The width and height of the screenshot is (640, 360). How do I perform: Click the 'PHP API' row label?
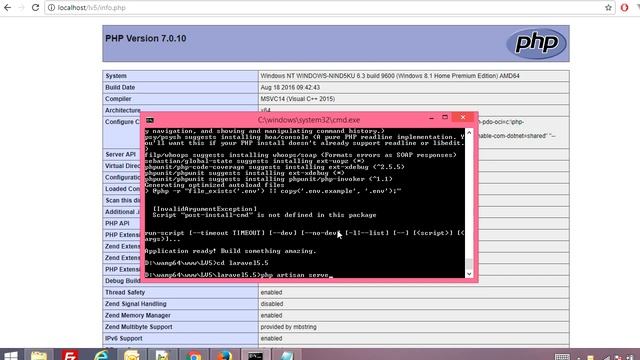coord(117,223)
